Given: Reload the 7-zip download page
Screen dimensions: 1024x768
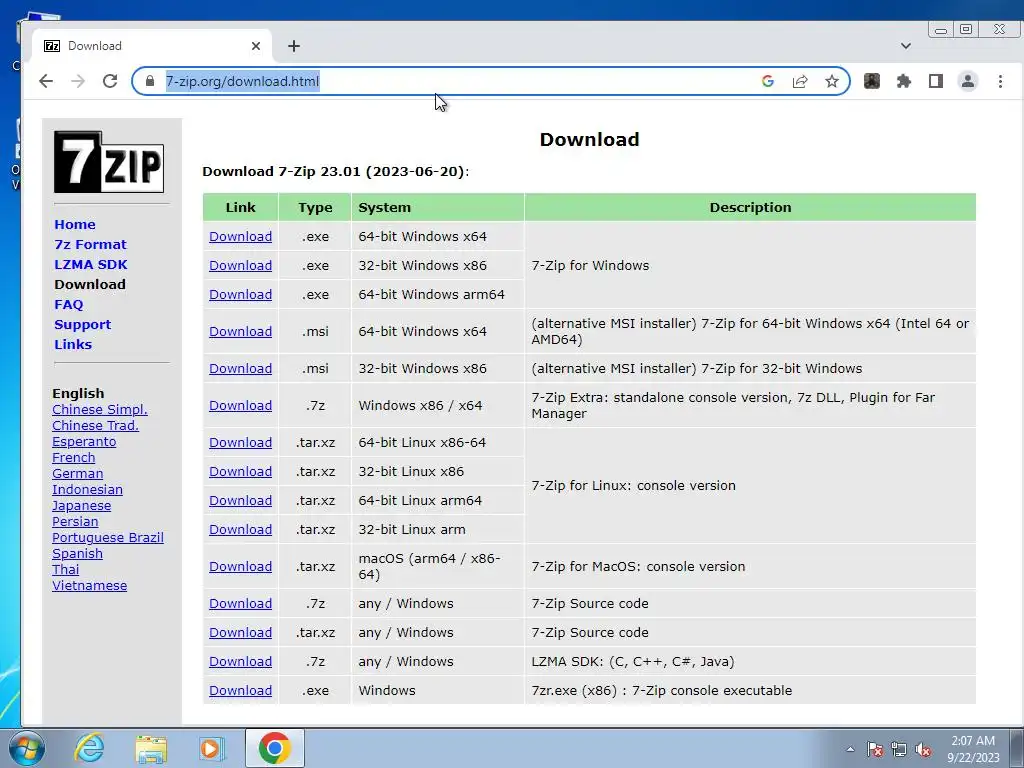Looking at the screenshot, I should point(110,81).
